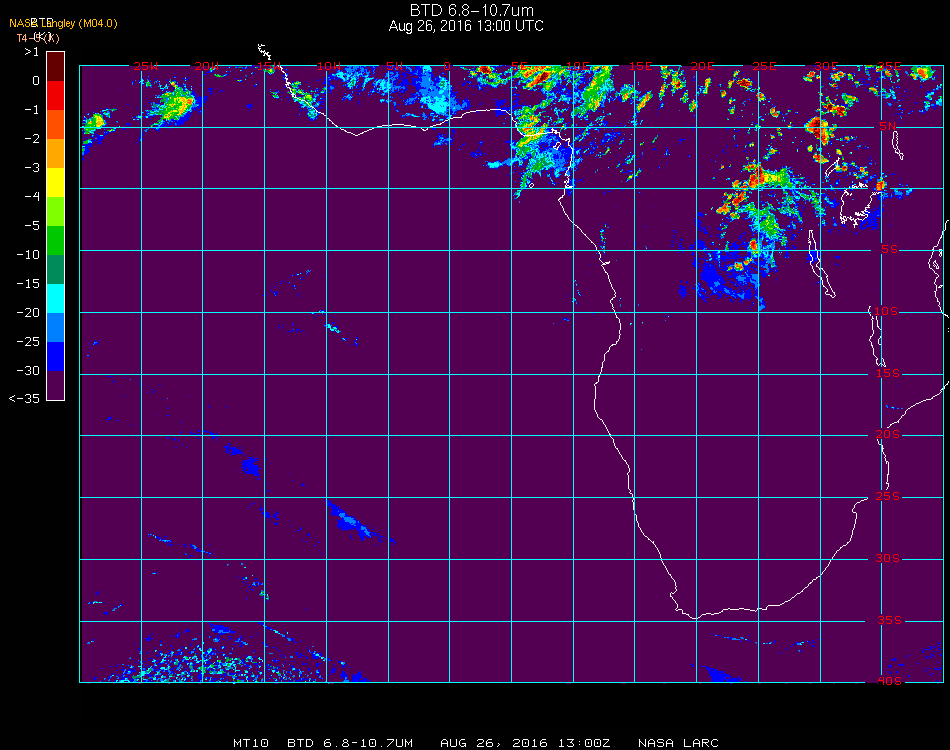Image resolution: width=950 pixels, height=750 pixels.
Task: Click the '25S' latitude label
Action: click(x=888, y=496)
